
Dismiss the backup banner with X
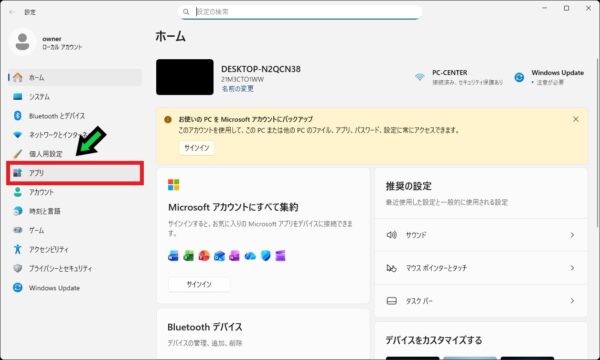pos(576,119)
